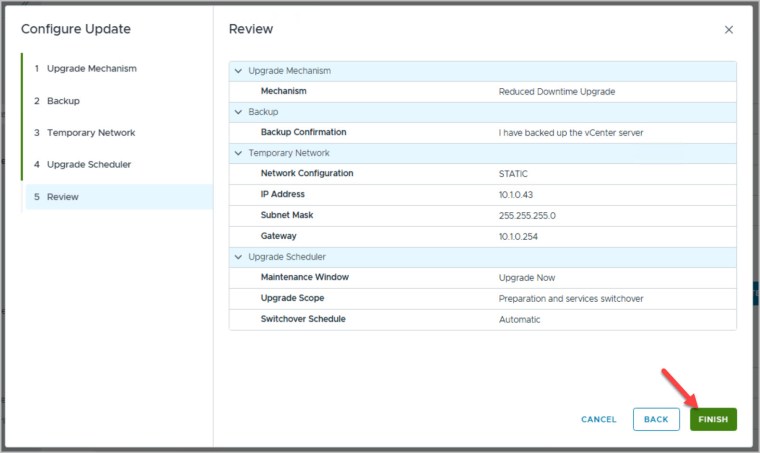Collapse the Backup section chevron in Review
The height and width of the screenshot is (453, 760).
click(238, 112)
